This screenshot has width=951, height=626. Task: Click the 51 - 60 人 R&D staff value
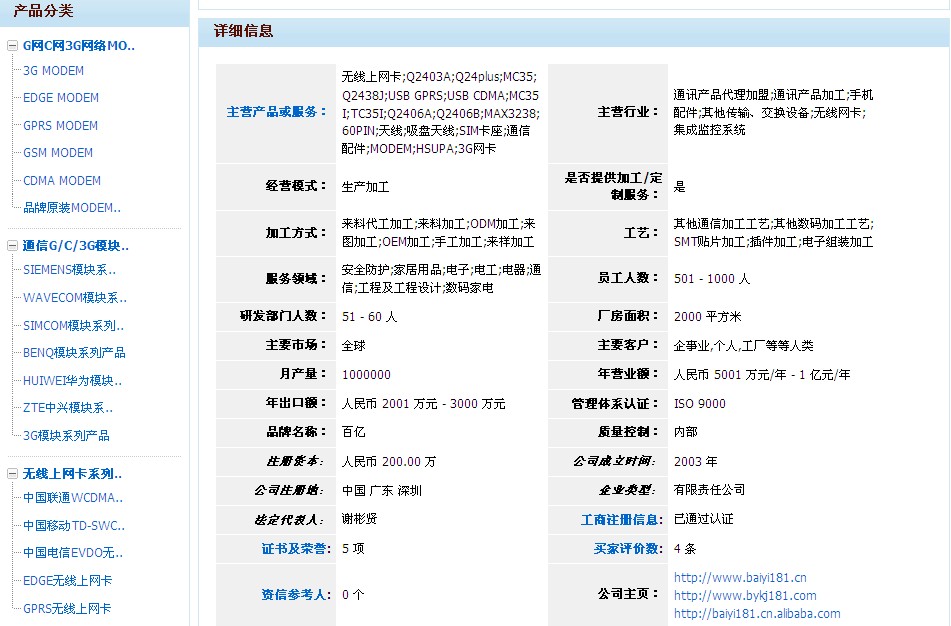click(369, 317)
